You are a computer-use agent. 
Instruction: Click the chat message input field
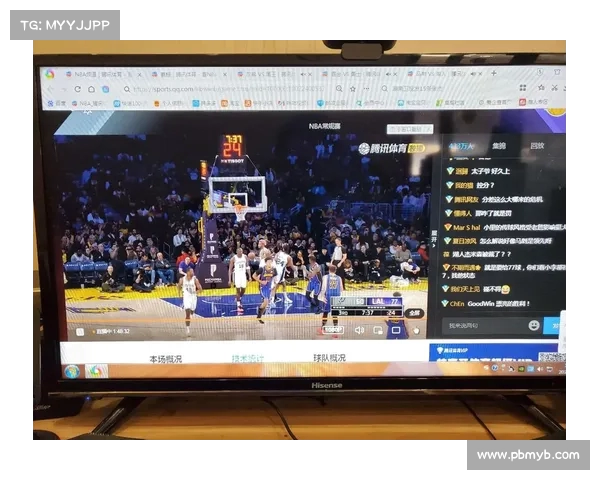(x=484, y=326)
